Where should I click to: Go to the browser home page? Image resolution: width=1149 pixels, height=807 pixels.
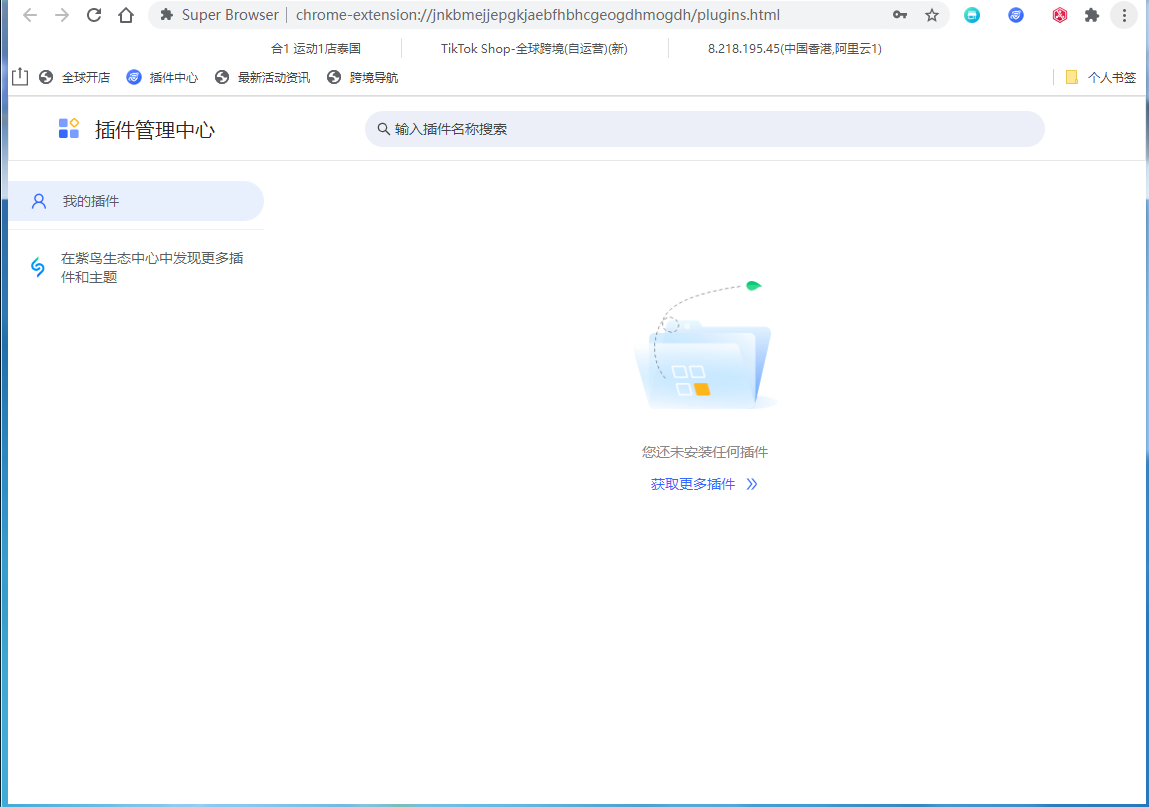pyautogui.click(x=126, y=15)
